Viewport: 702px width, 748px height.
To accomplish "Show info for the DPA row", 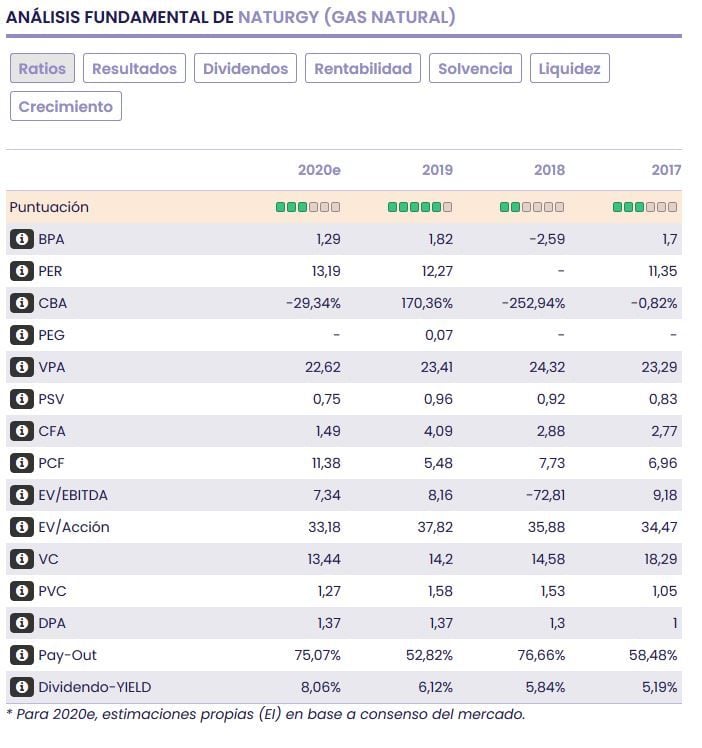I will click(x=21, y=623).
